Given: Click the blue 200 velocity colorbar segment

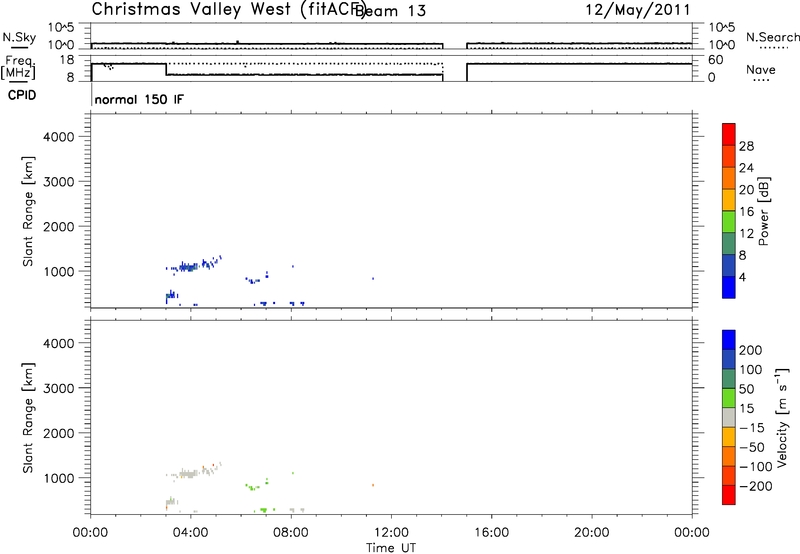Looking at the screenshot, I should (x=729, y=340).
